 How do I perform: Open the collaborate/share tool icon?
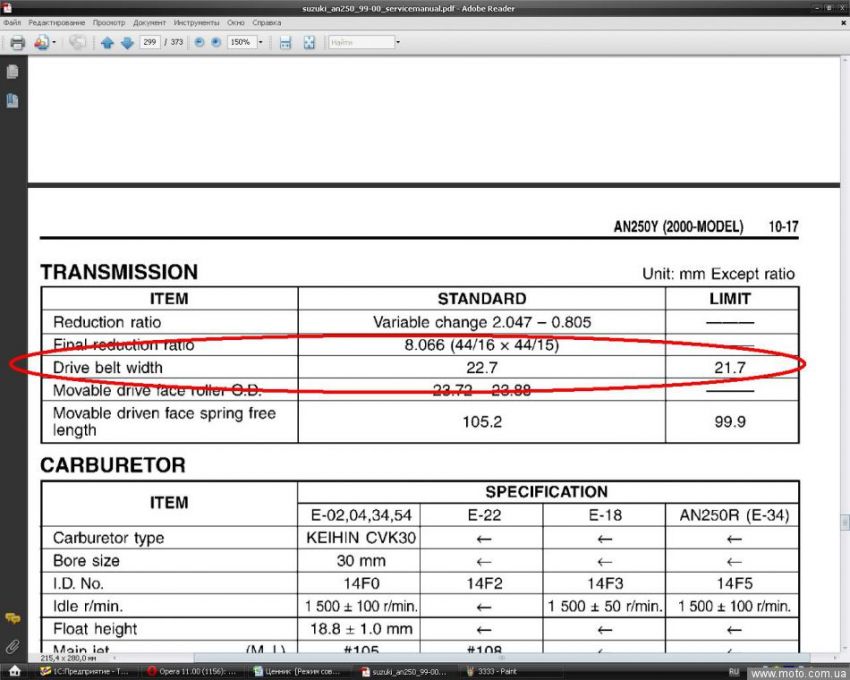click(x=41, y=42)
